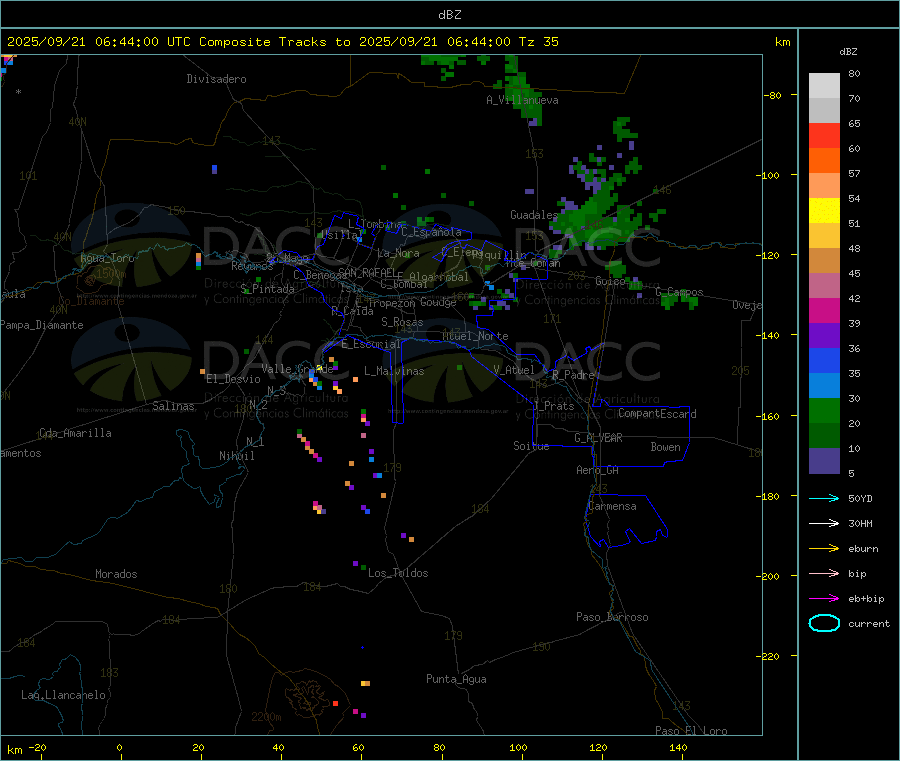The height and width of the screenshot is (761, 900).
Task: Click the 50YD cyan arrow legend icon
Action: [824, 498]
